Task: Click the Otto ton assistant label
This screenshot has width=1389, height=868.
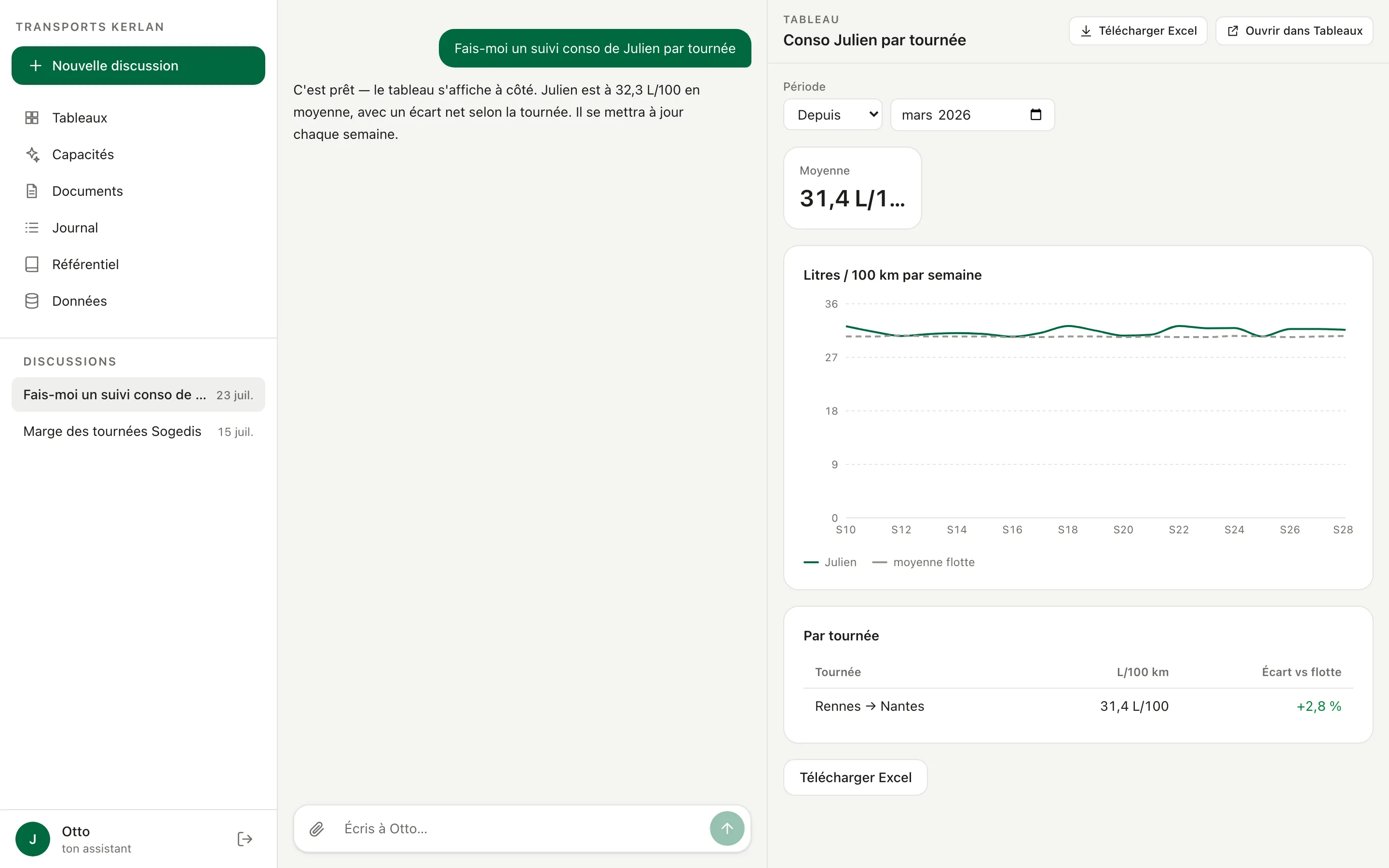Action: point(96,839)
